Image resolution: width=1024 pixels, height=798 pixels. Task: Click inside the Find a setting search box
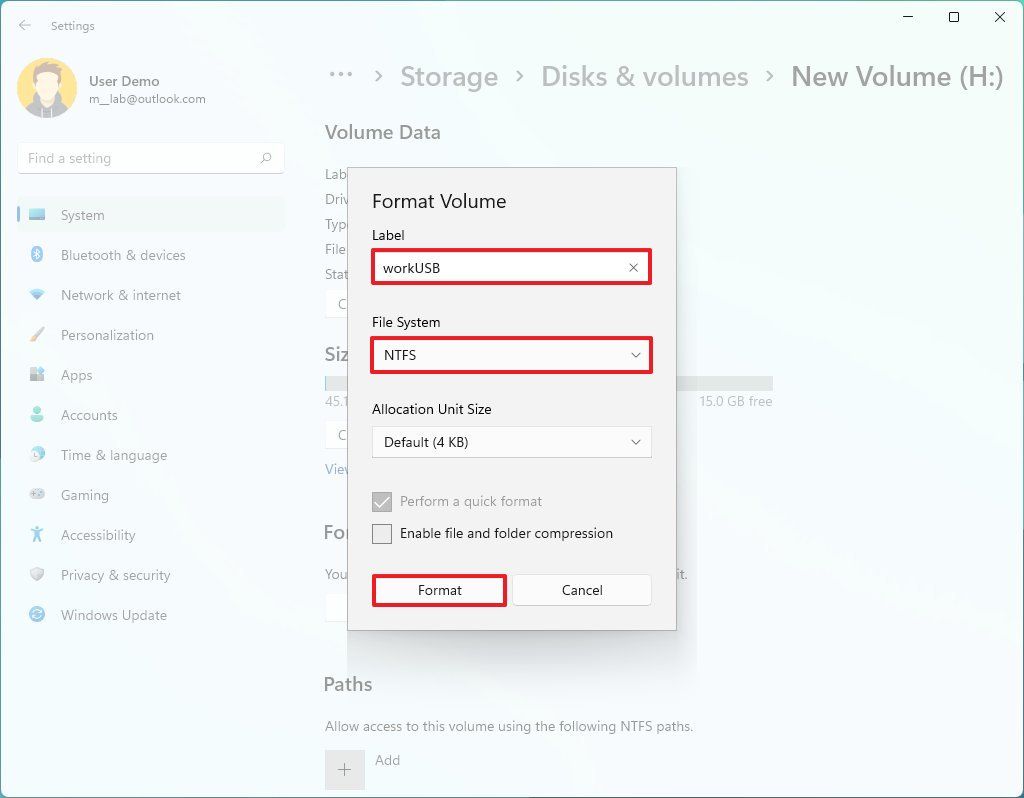tap(140, 158)
